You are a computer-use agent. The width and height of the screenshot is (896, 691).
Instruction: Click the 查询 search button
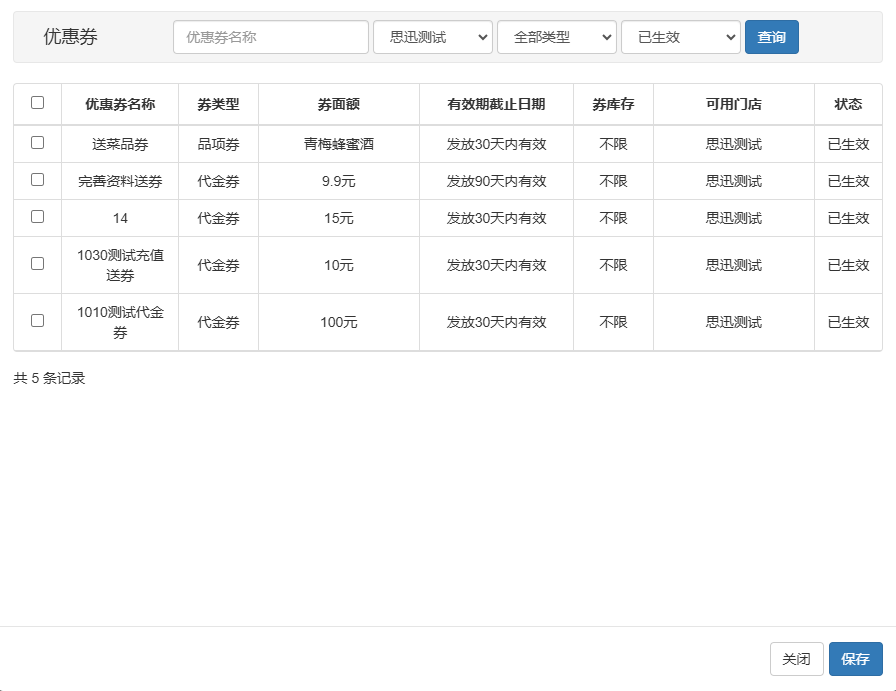771,37
